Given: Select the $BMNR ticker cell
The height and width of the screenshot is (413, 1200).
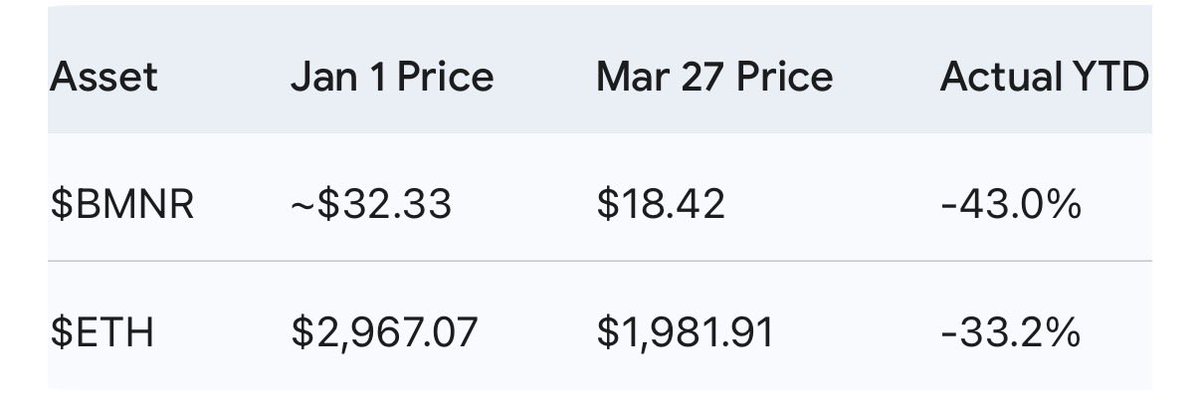Looking at the screenshot, I should point(121,204).
